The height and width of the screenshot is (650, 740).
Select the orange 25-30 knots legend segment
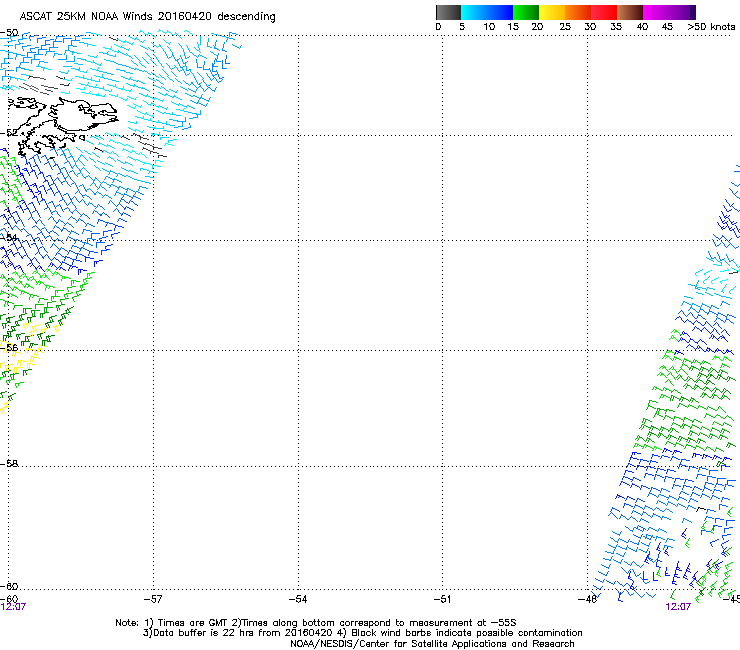pyautogui.click(x=578, y=12)
